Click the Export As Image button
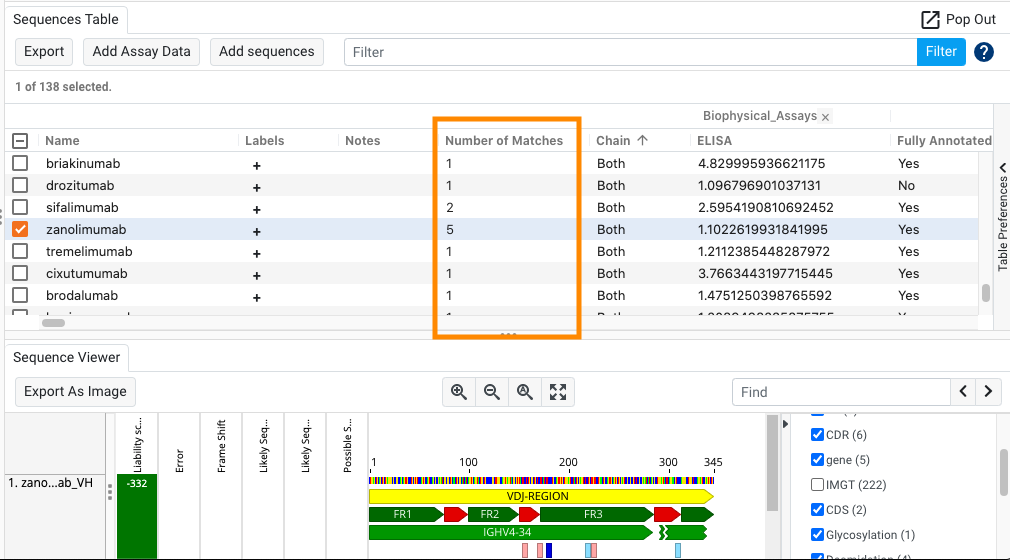 coord(75,392)
